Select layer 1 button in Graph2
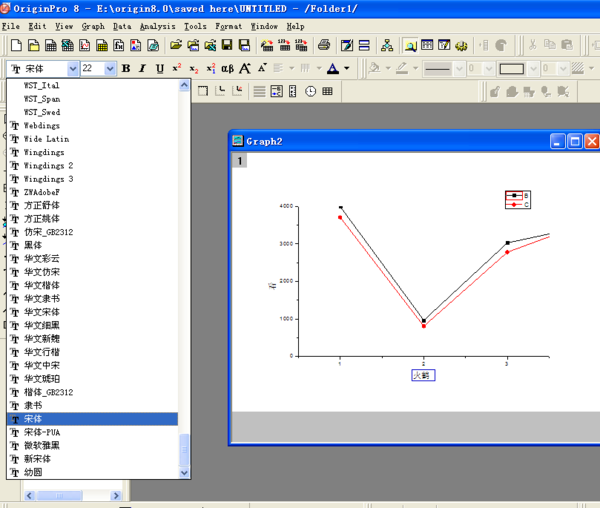The width and height of the screenshot is (600, 508). coord(240,161)
